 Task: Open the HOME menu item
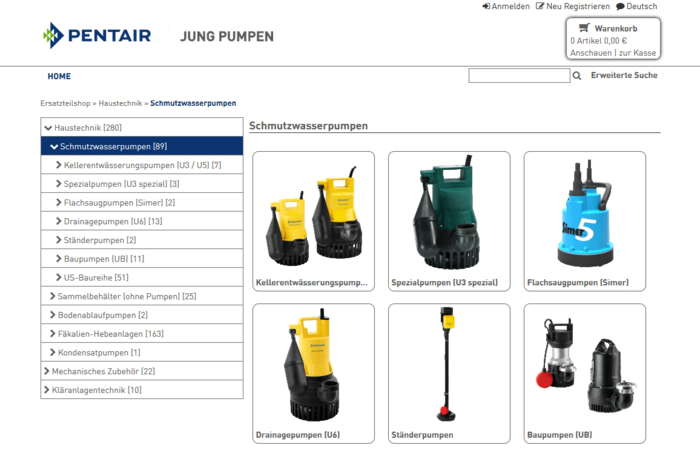point(59,76)
